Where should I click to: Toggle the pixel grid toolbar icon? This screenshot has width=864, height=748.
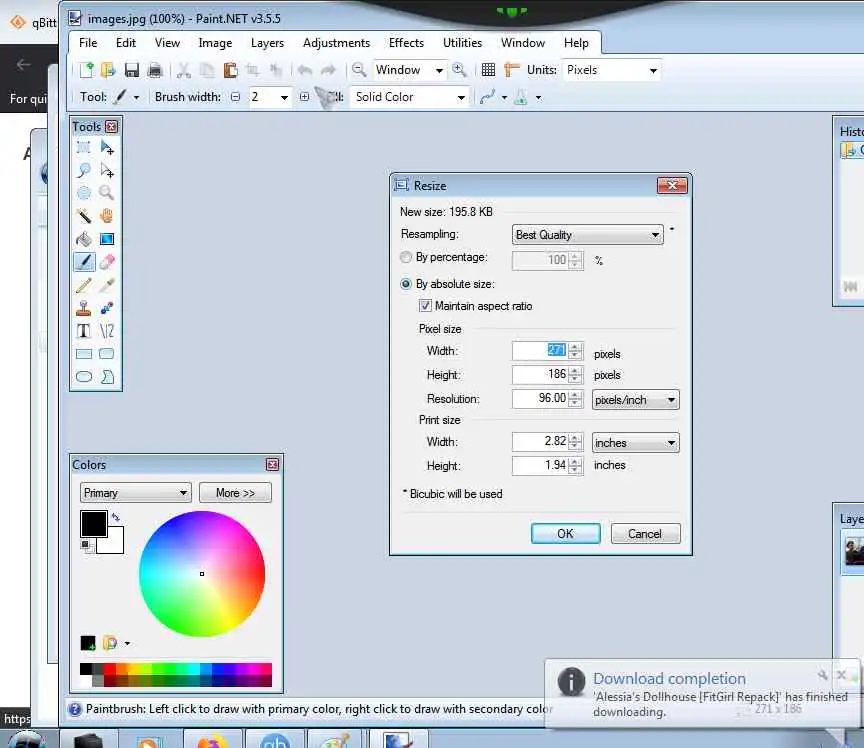(488, 70)
